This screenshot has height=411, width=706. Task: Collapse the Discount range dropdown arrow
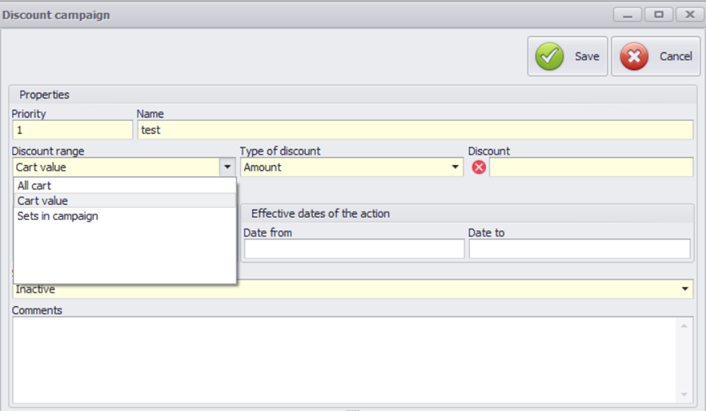(x=227, y=167)
